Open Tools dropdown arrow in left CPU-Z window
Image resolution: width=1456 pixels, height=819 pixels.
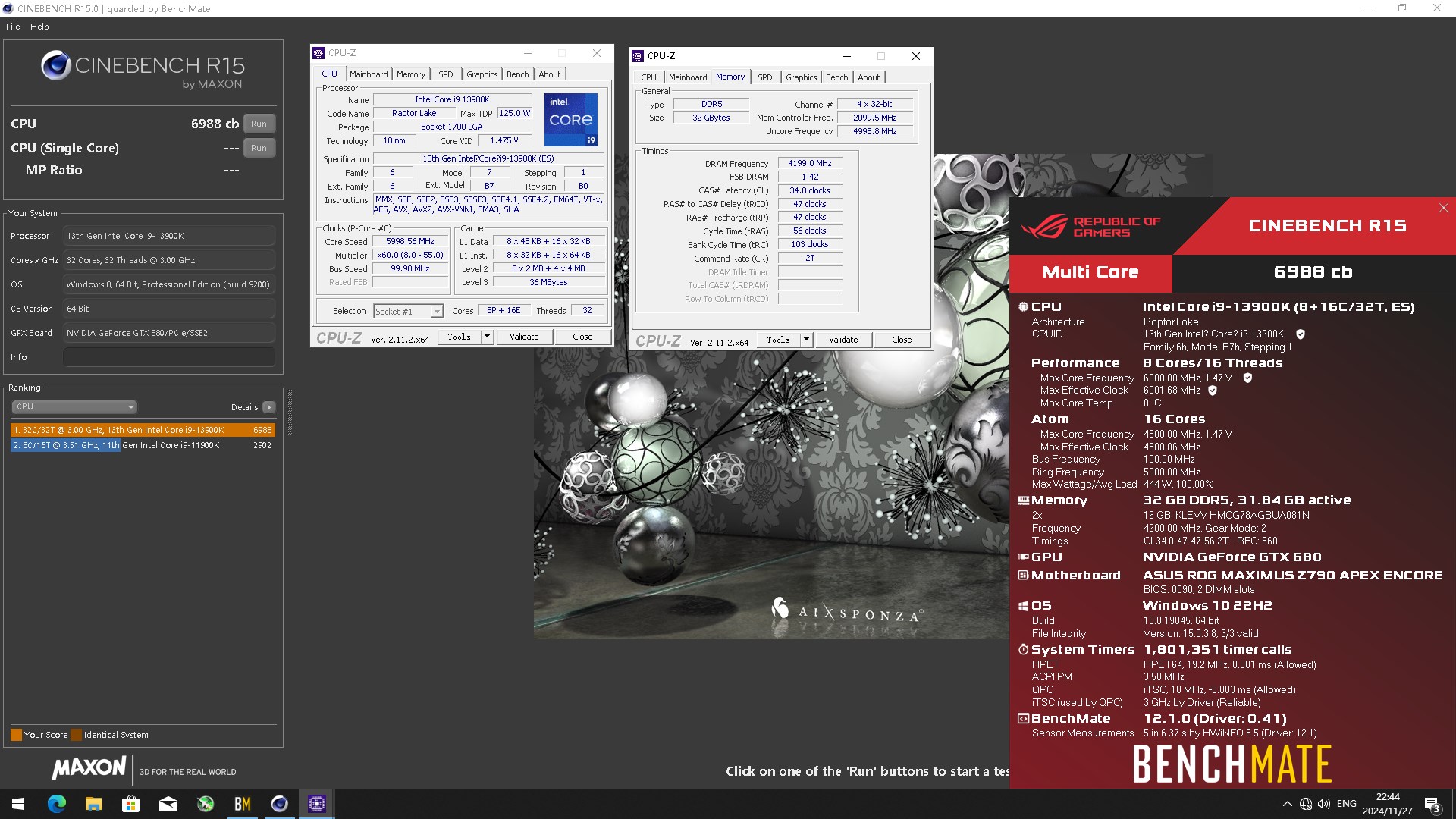(x=487, y=337)
